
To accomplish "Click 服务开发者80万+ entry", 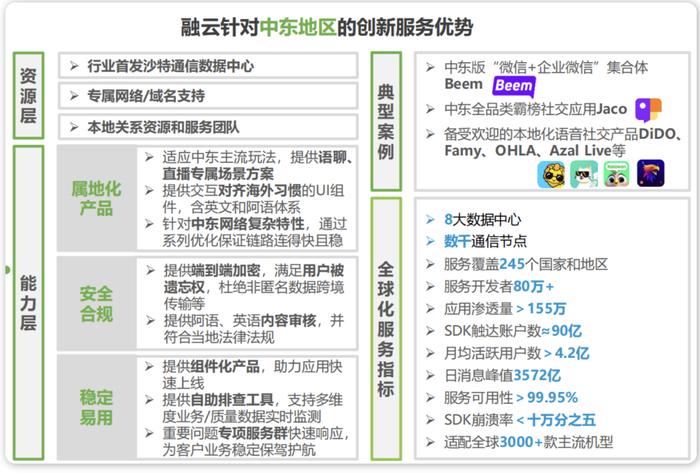I will click(499, 286).
